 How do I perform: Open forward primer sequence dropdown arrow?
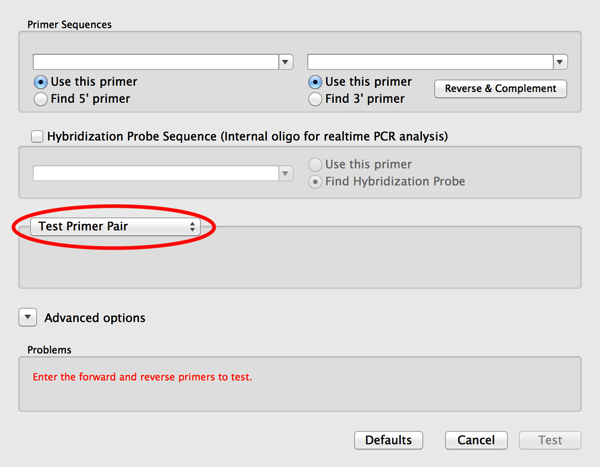coord(286,62)
